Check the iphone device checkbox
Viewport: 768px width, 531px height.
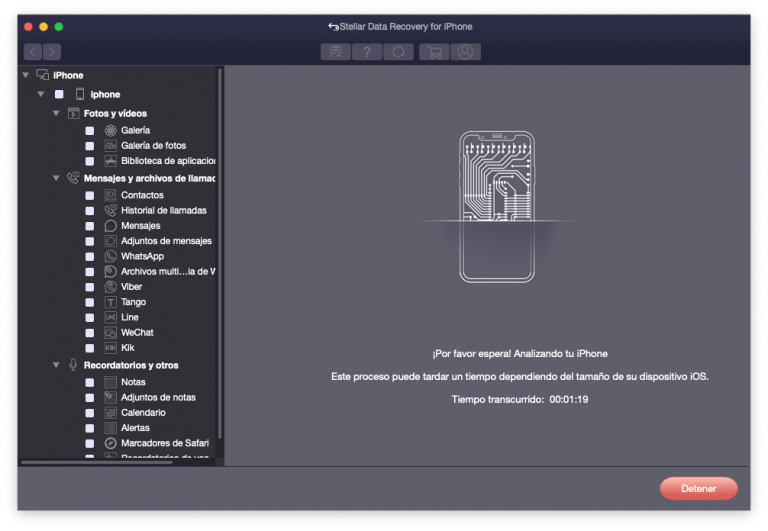[59, 94]
